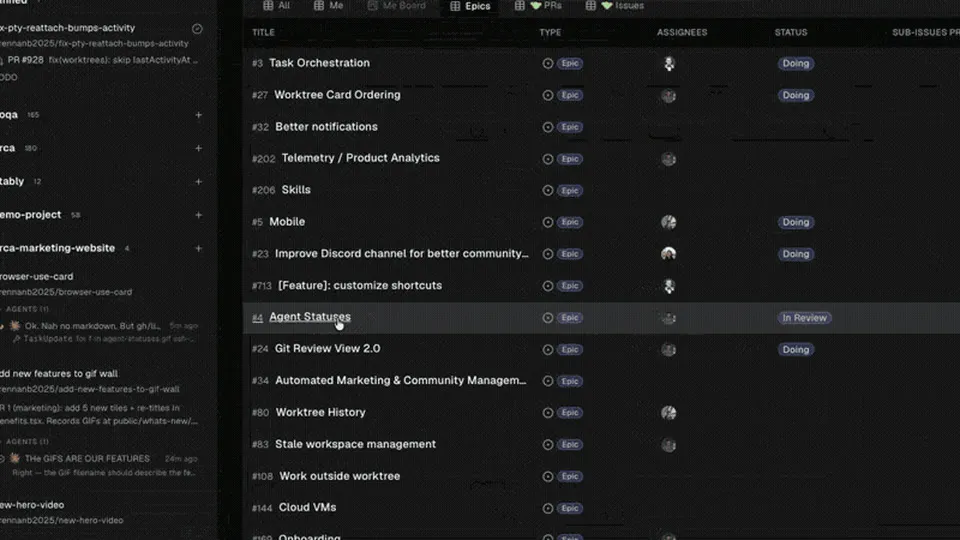This screenshot has width=960, height=540.
Task: Click the open-issue icon for Worktree Card Ordering
Action: [x=547, y=95]
